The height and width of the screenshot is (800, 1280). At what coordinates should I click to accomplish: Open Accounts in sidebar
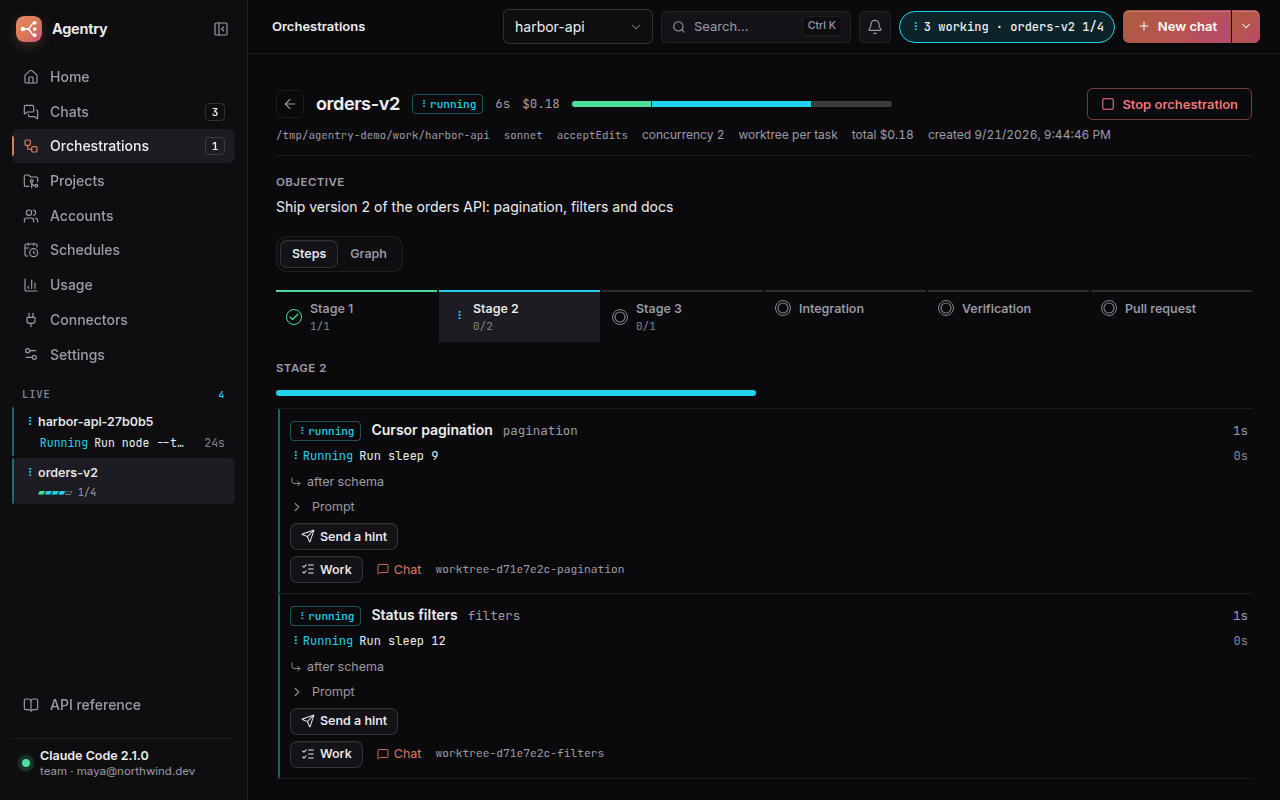pyautogui.click(x=124, y=216)
